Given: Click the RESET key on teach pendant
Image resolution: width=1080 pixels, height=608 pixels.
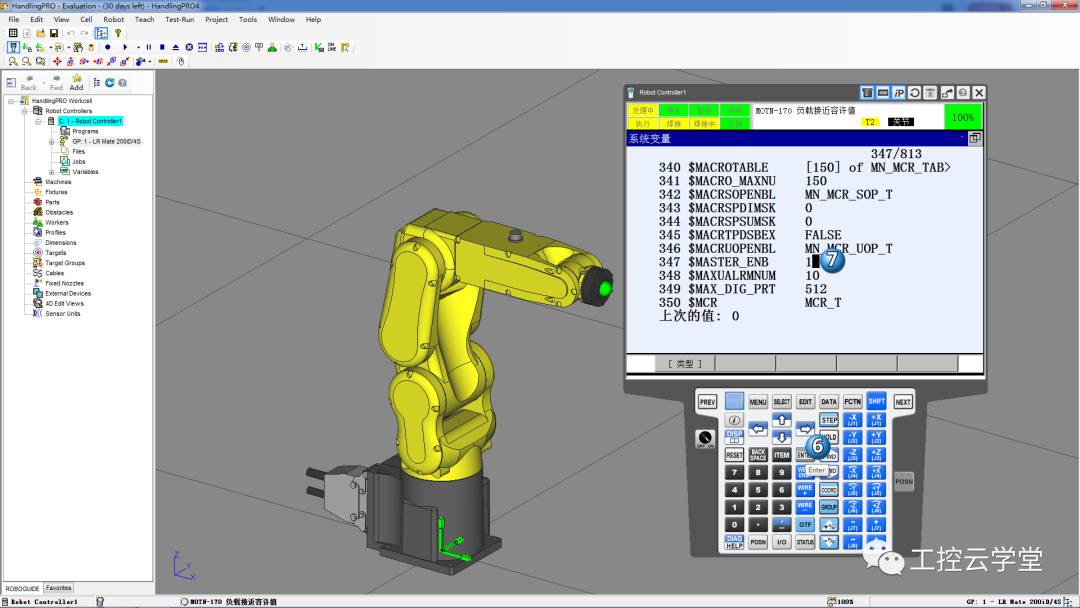Looking at the screenshot, I should click(x=734, y=455).
